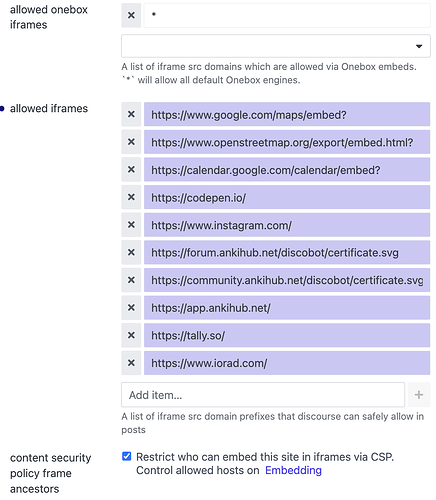Remove the asterisk entry from allowed onebox iframes
Image resolution: width=436 pixels, height=500 pixels.
[131, 15]
